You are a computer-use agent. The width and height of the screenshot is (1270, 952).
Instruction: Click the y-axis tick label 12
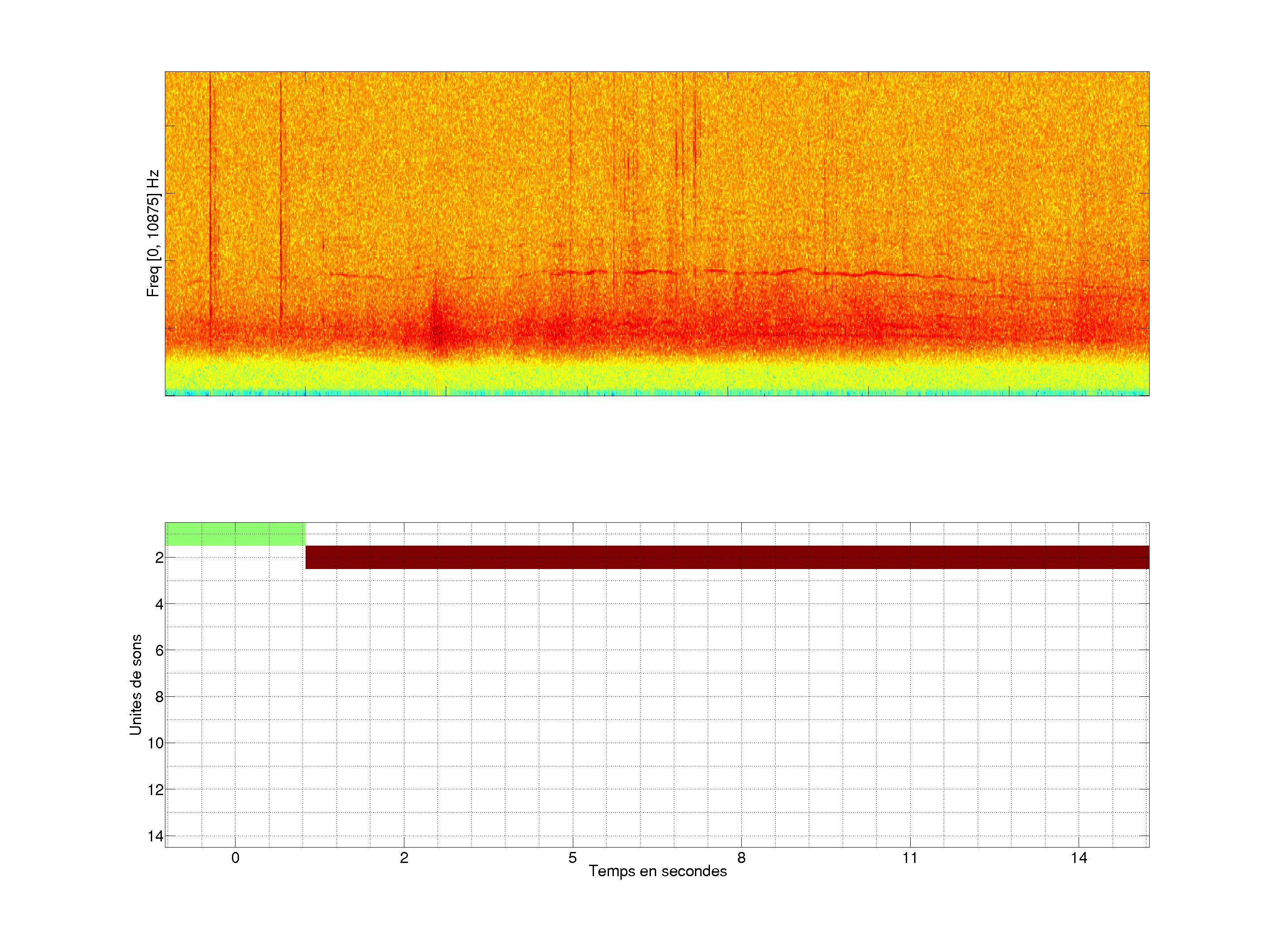[x=156, y=790]
